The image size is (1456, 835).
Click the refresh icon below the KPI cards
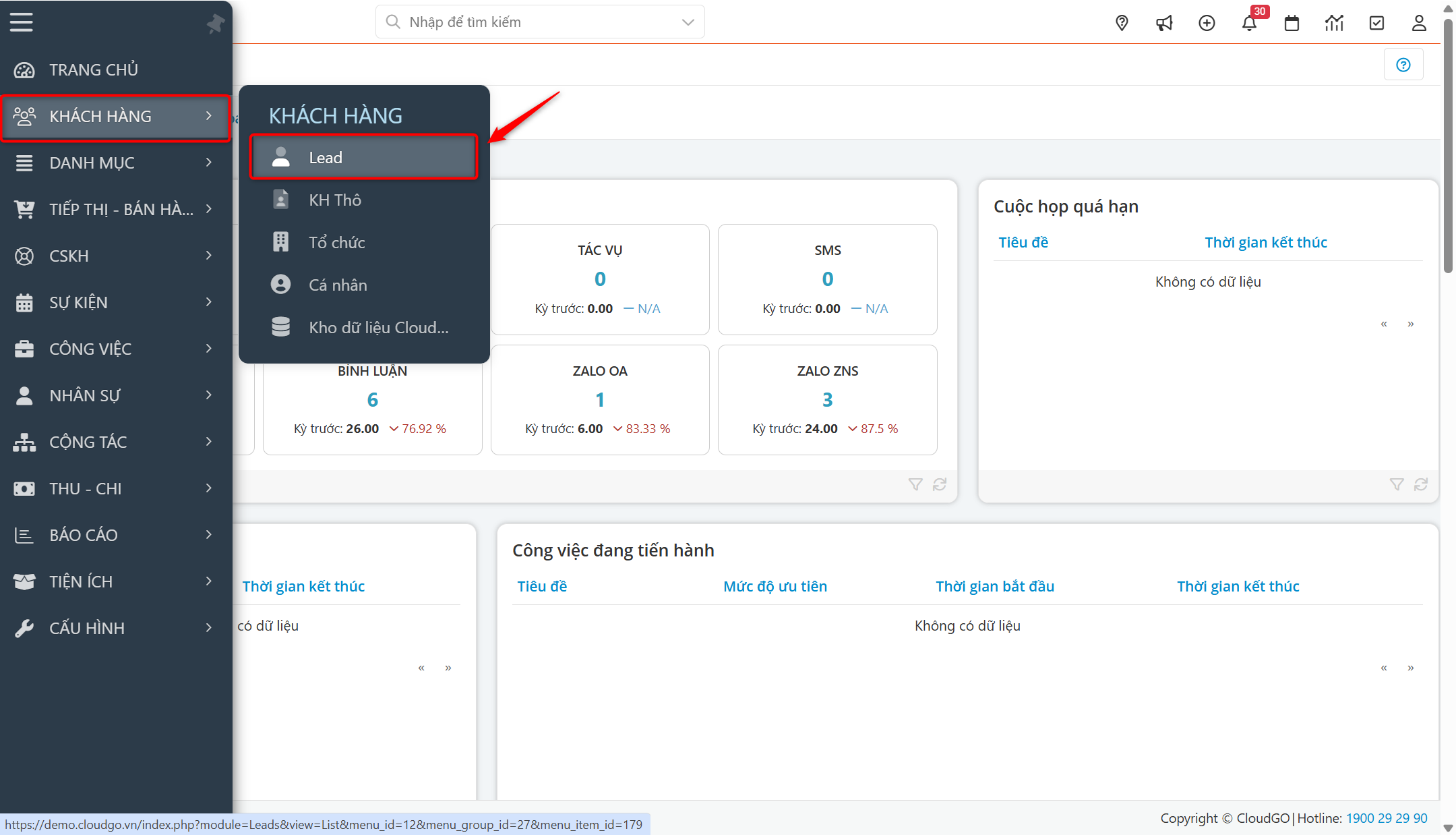click(940, 484)
